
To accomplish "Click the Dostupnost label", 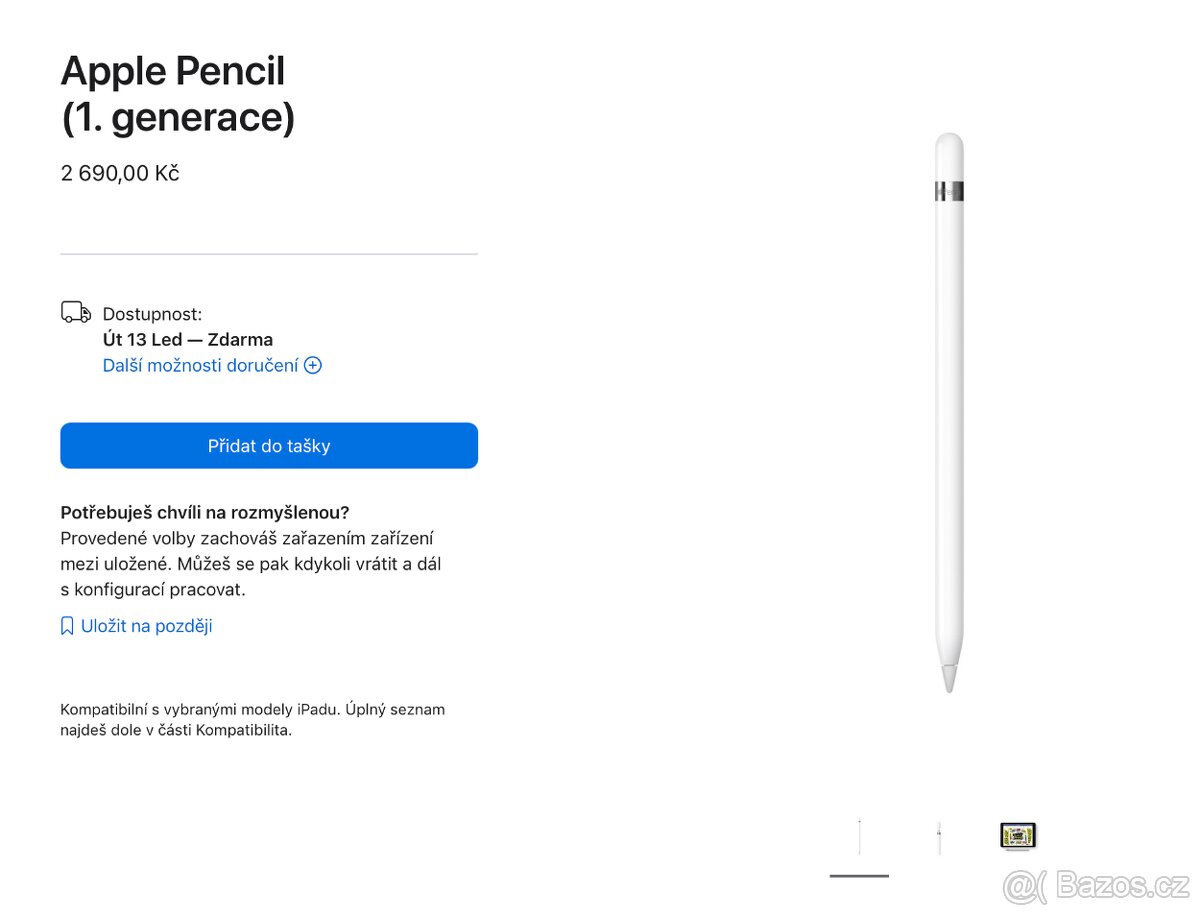I will (x=152, y=313).
